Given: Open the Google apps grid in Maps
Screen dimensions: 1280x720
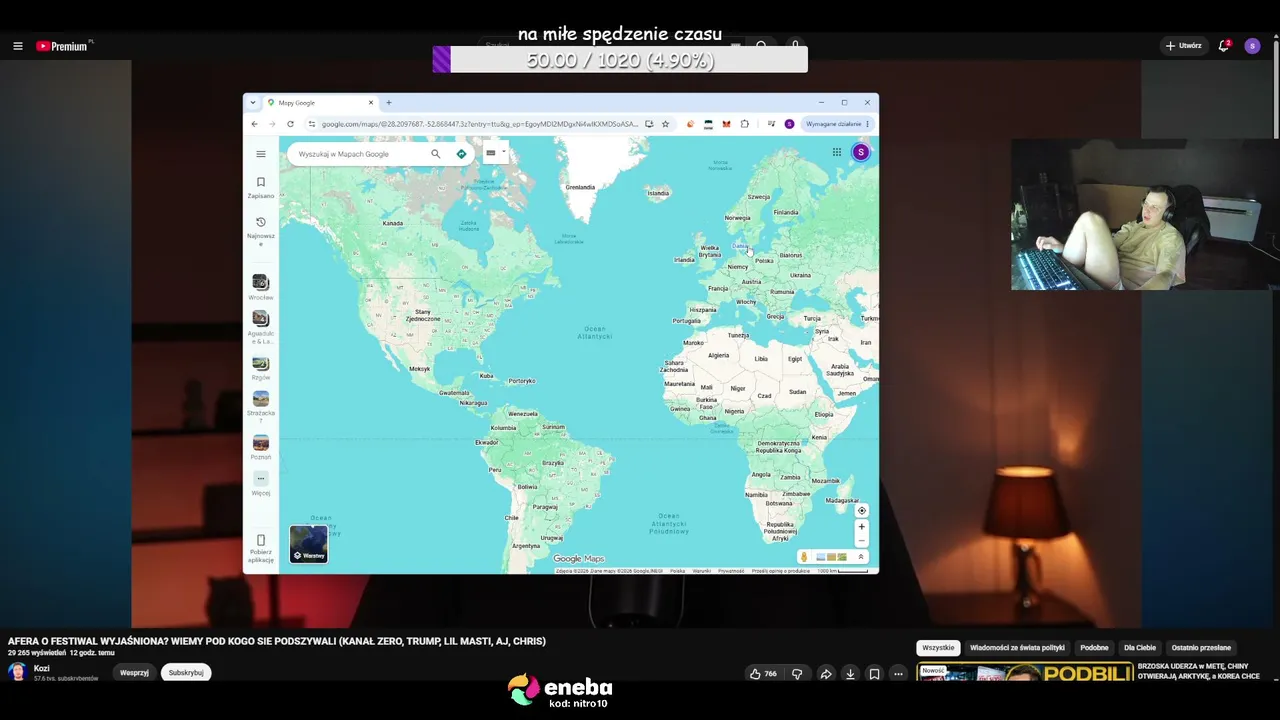Looking at the screenshot, I should (x=837, y=152).
